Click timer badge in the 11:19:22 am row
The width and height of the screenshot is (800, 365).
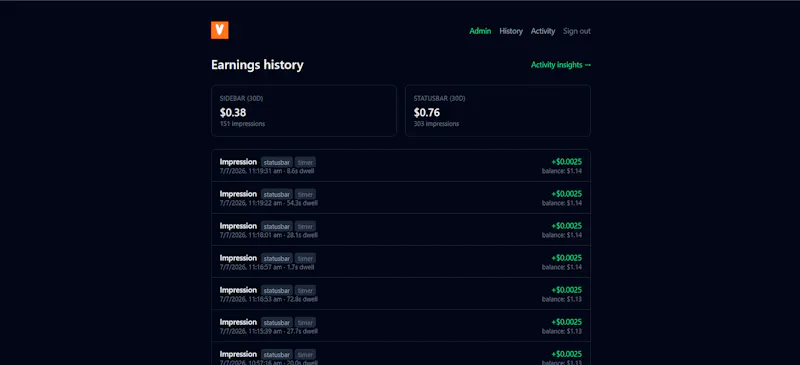point(305,194)
